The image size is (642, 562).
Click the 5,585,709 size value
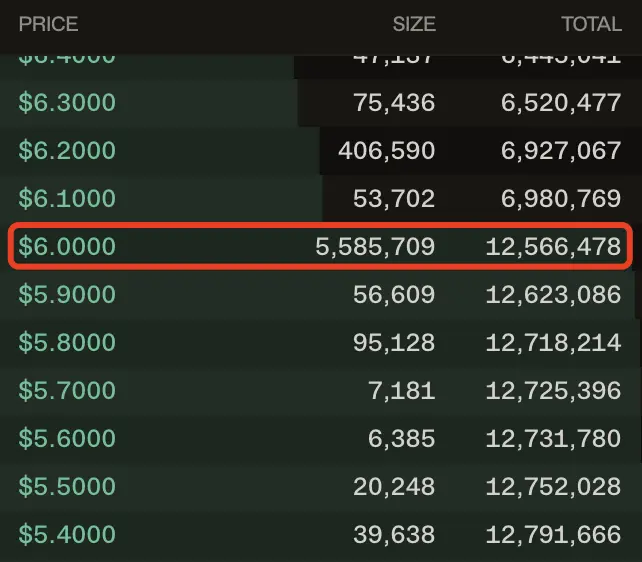click(x=375, y=246)
